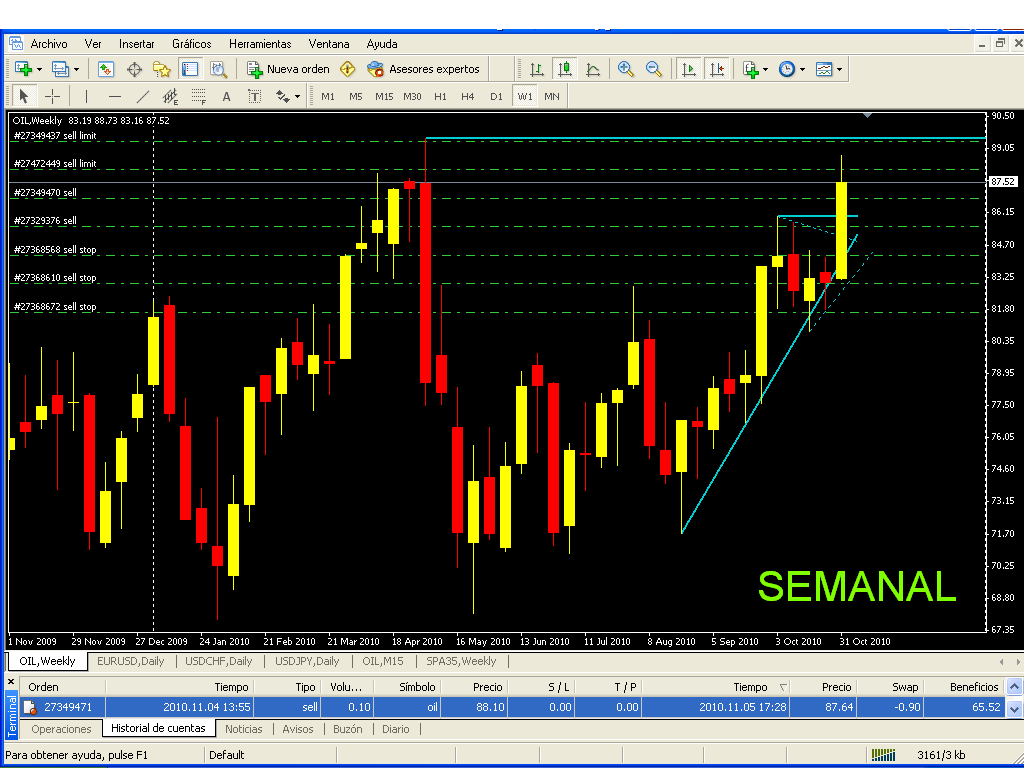Screen dimensions: 1032x768
Task: Close the Terminal panel with x
Action: [x=11, y=682]
